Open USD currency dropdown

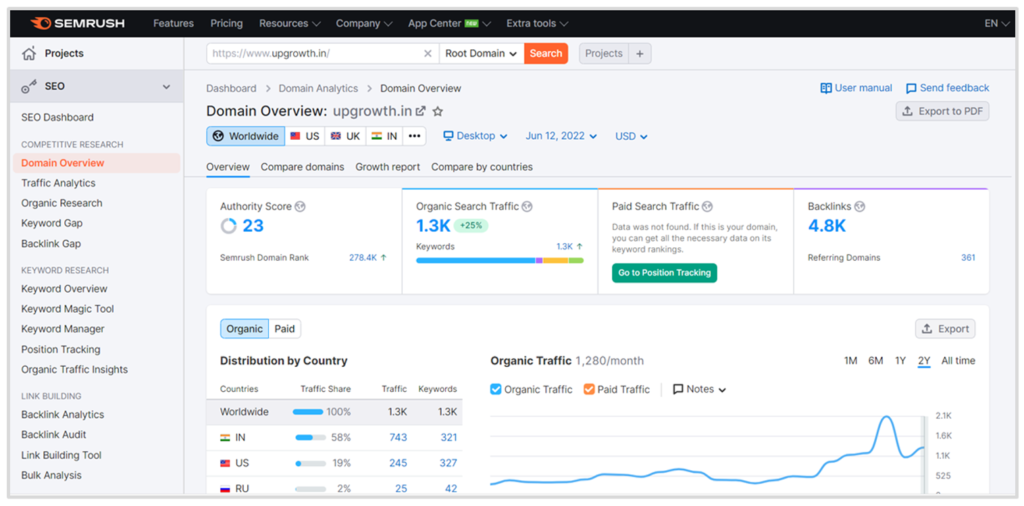tap(631, 136)
